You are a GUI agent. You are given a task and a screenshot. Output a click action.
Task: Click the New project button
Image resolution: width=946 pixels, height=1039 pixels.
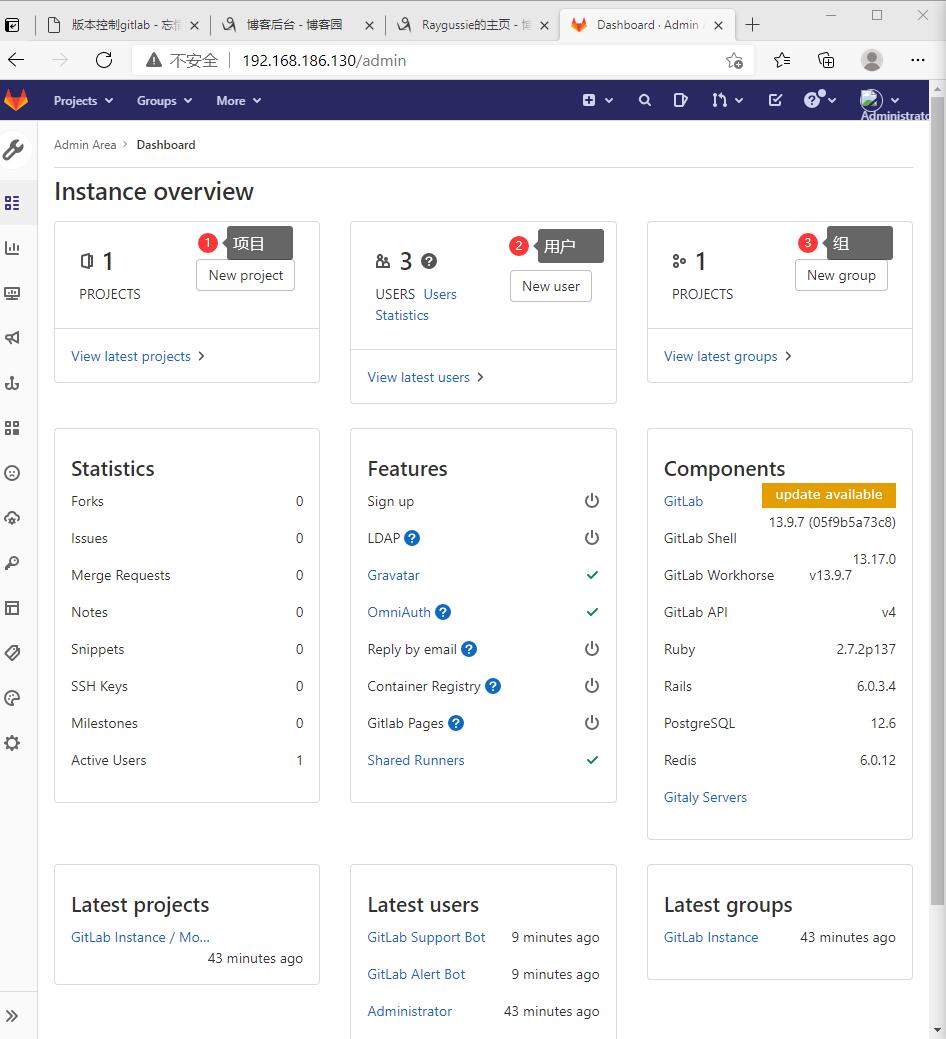click(245, 275)
